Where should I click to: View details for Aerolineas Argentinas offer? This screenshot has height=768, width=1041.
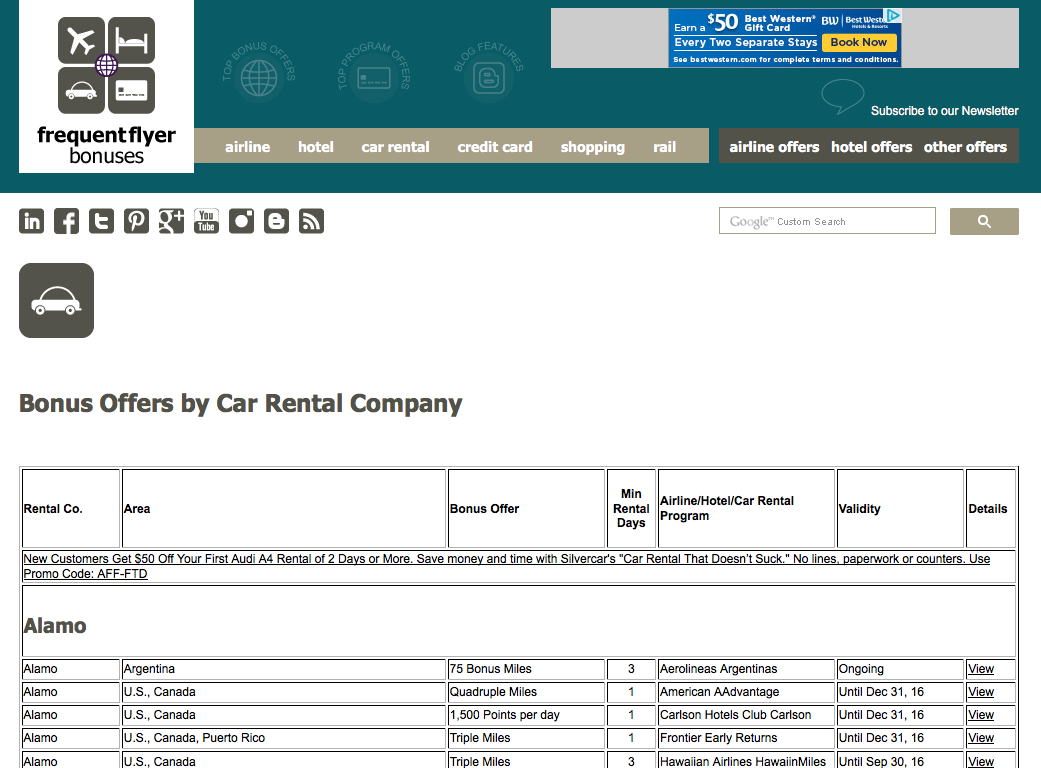981,668
